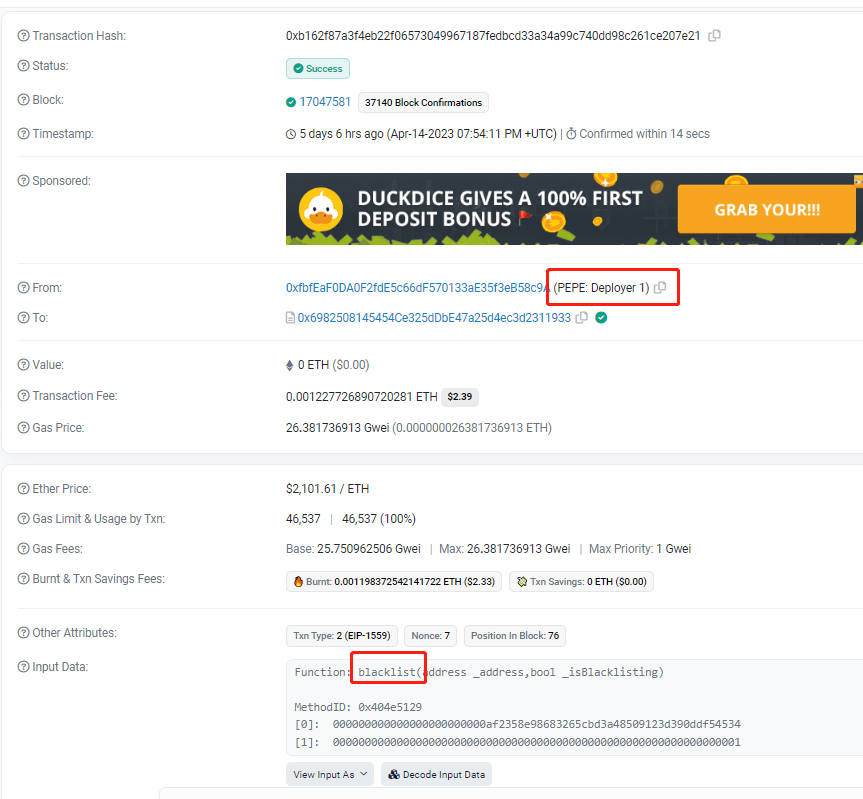Copy the To contract address icon
The height and width of the screenshot is (799, 863).
click(x=581, y=318)
